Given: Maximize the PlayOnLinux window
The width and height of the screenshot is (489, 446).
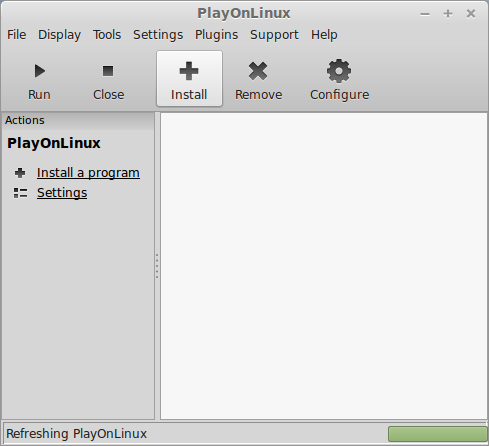Looking at the screenshot, I should [448, 14].
